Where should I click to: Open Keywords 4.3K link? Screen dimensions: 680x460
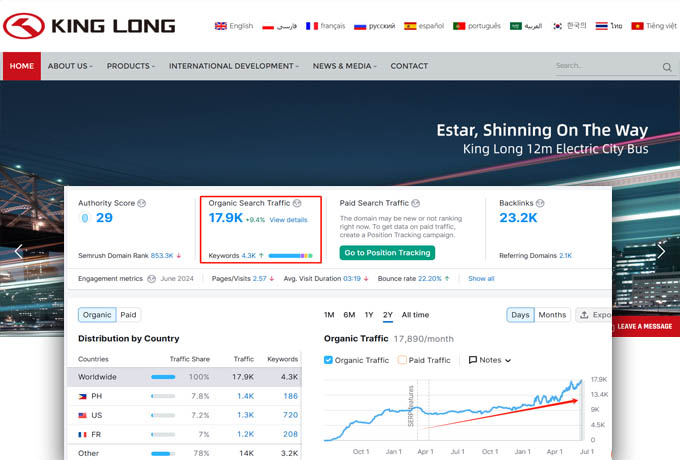click(x=248, y=256)
